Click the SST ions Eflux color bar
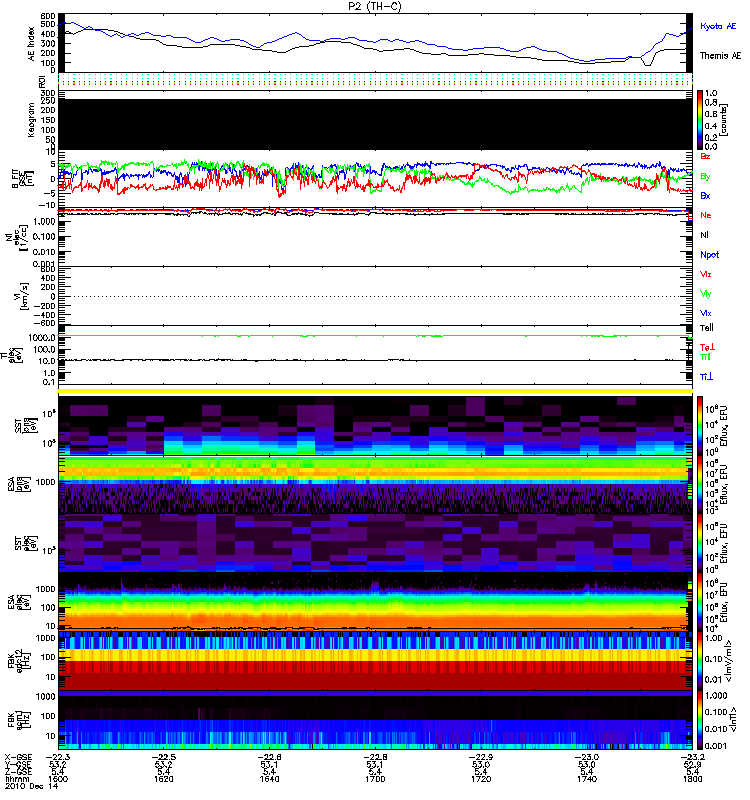 click(x=700, y=426)
